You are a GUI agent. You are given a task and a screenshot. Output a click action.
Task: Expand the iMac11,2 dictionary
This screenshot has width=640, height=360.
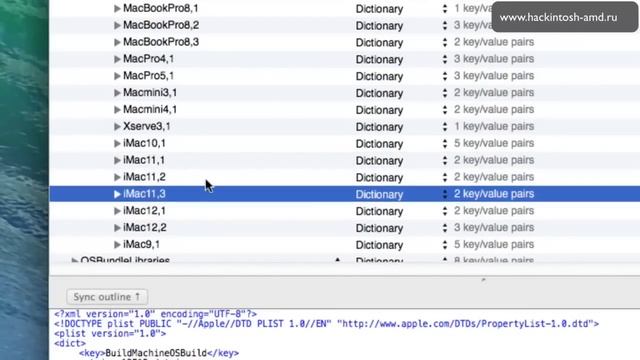click(x=117, y=177)
